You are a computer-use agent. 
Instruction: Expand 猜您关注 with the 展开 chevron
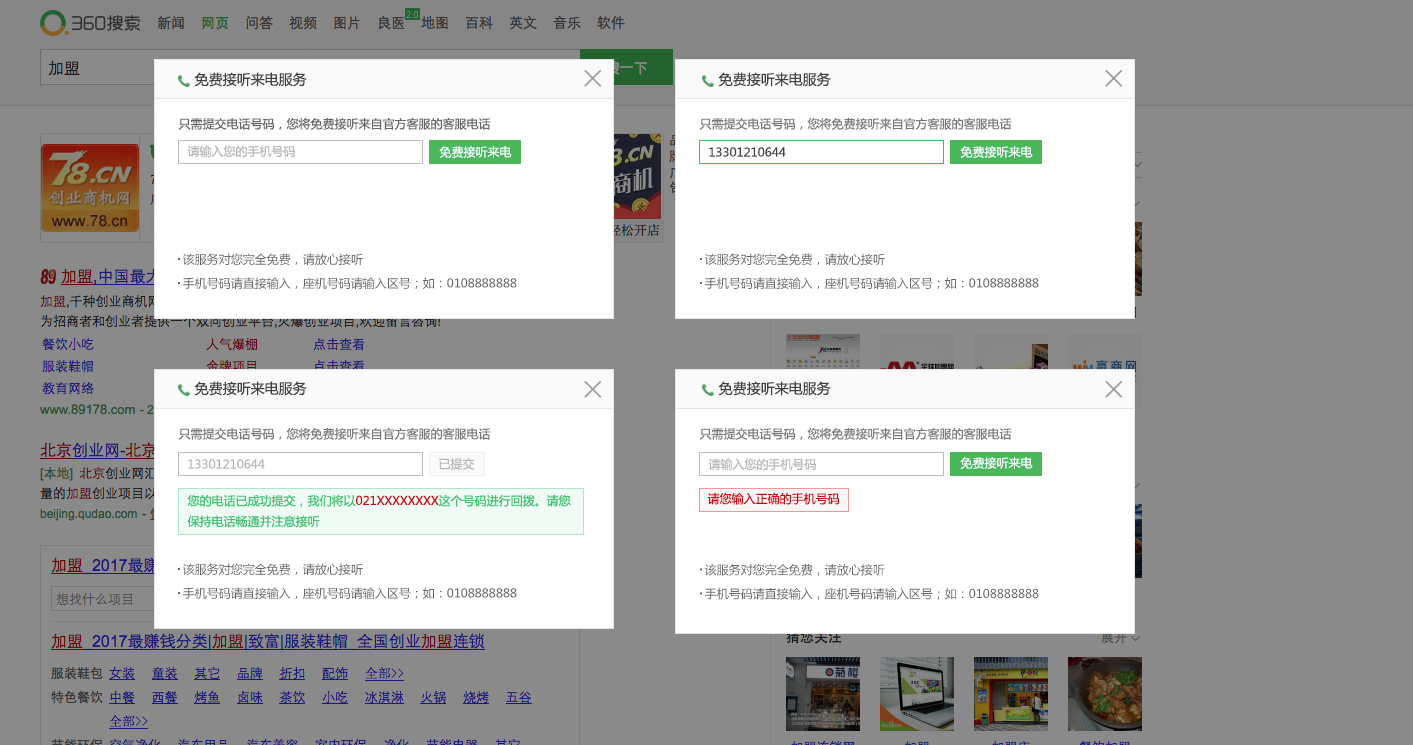click(x=1121, y=638)
